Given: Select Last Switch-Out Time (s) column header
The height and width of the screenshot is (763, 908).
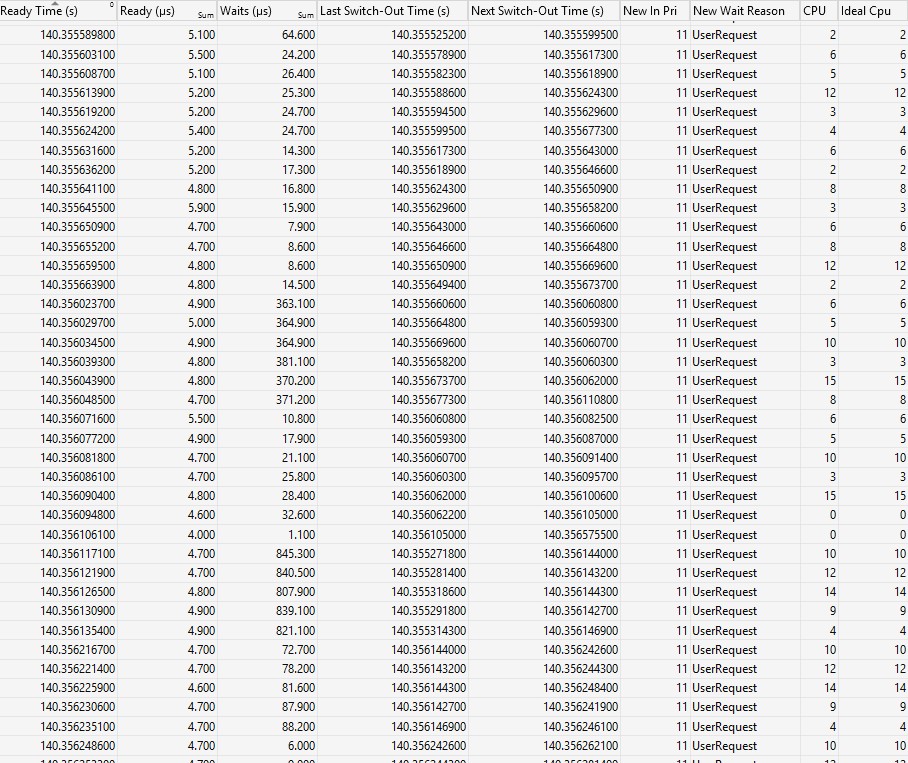Looking at the screenshot, I should [392, 10].
